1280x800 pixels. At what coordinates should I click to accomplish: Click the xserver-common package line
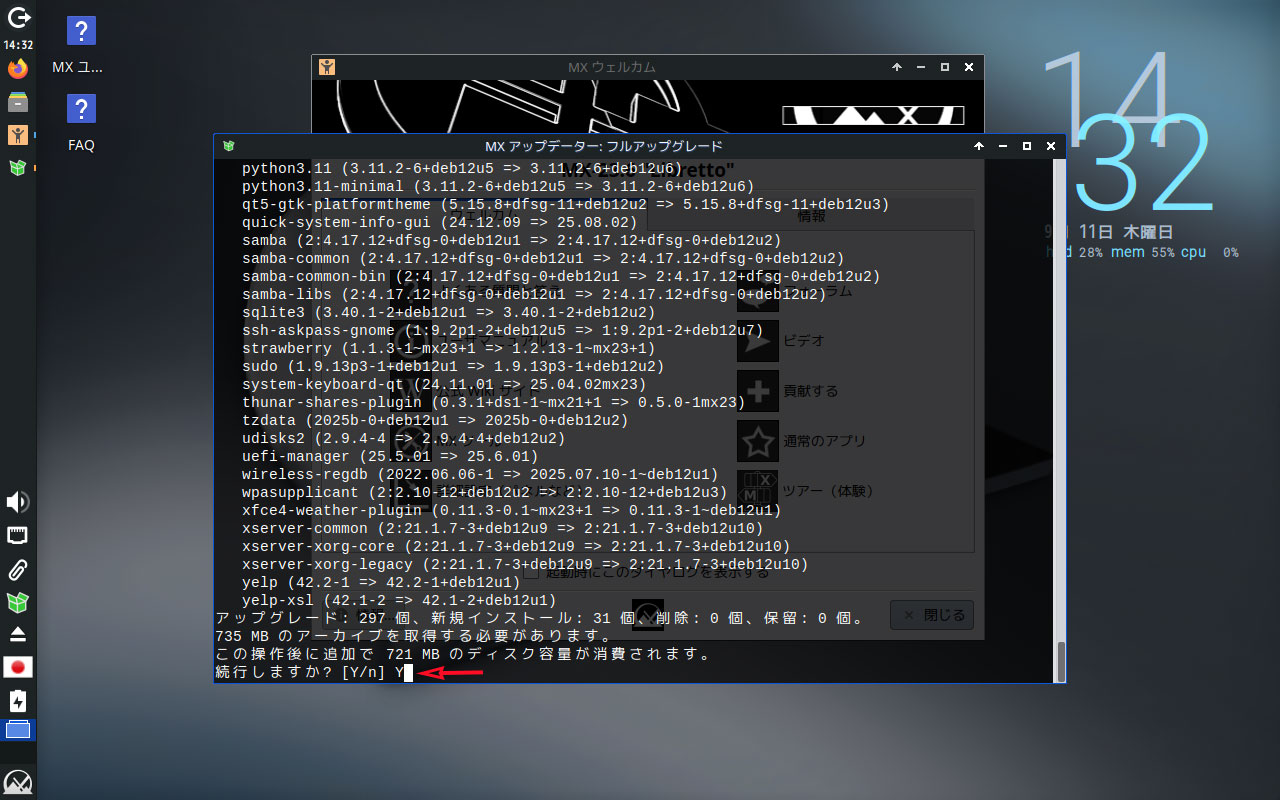tap(502, 528)
